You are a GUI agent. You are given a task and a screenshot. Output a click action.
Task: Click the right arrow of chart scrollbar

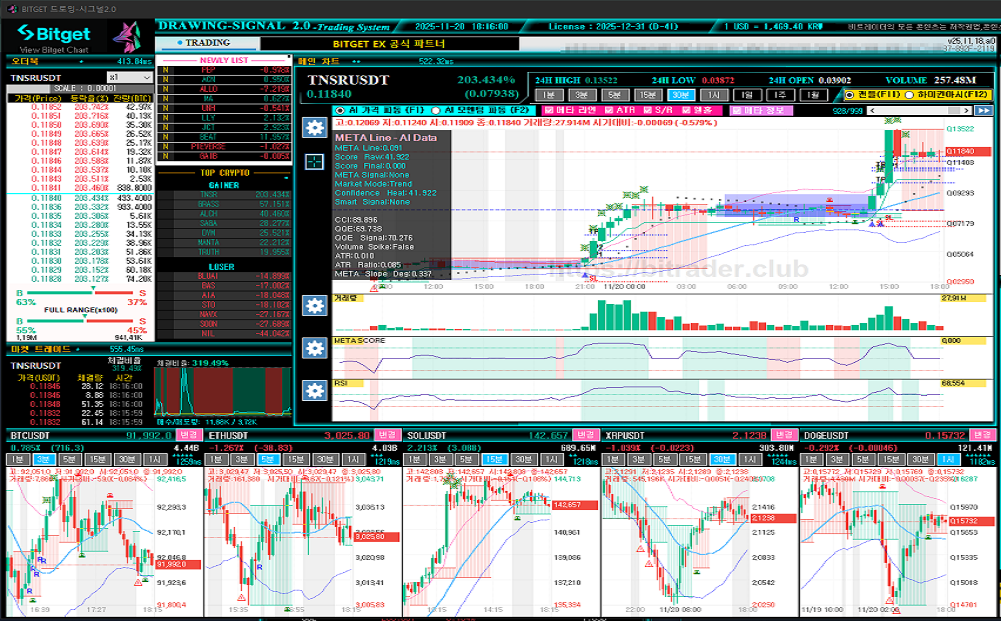pyautogui.click(x=967, y=110)
